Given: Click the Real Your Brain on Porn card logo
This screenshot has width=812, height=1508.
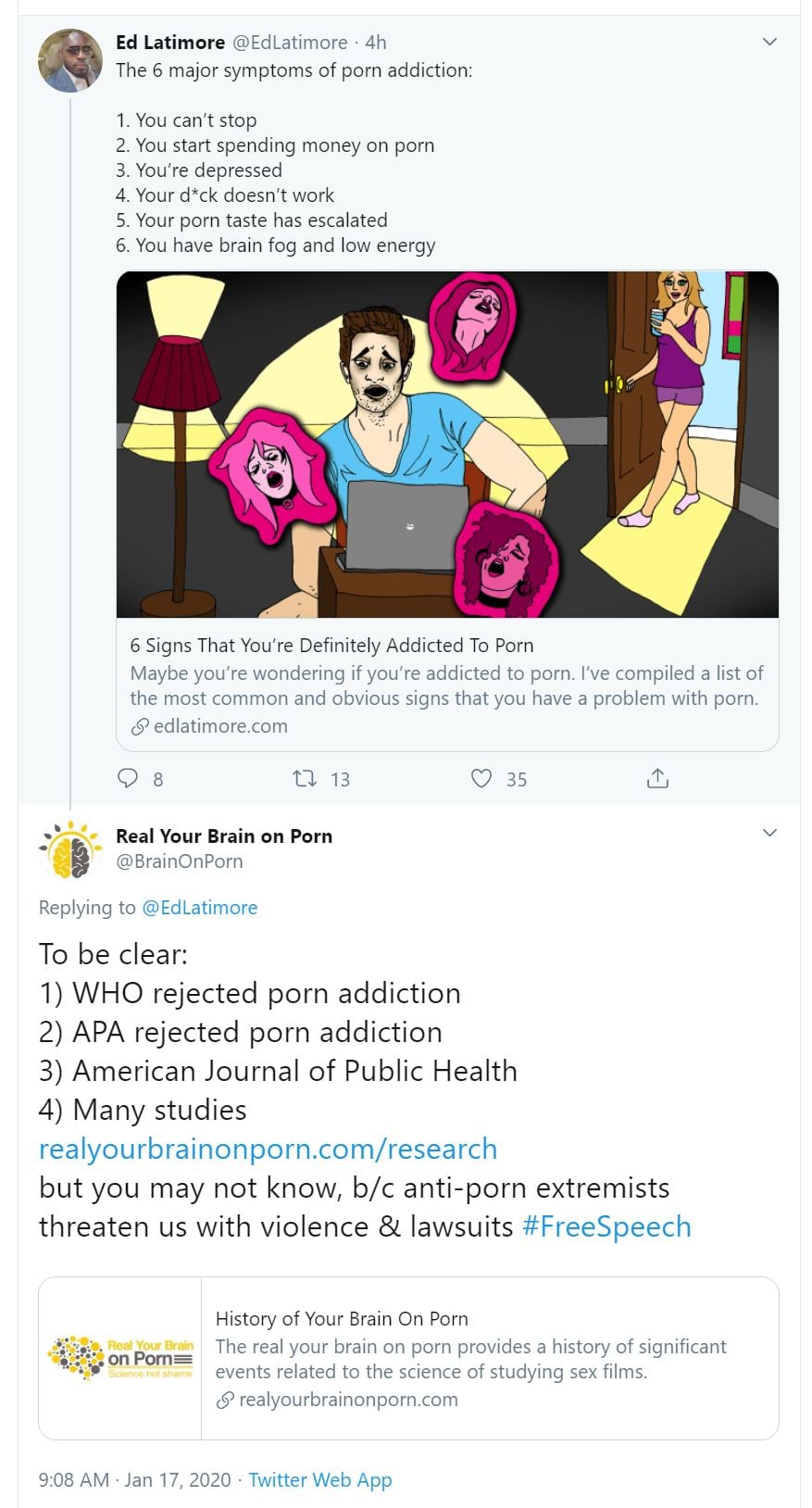Looking at the screenshot, I should (x=120, y=1358).
